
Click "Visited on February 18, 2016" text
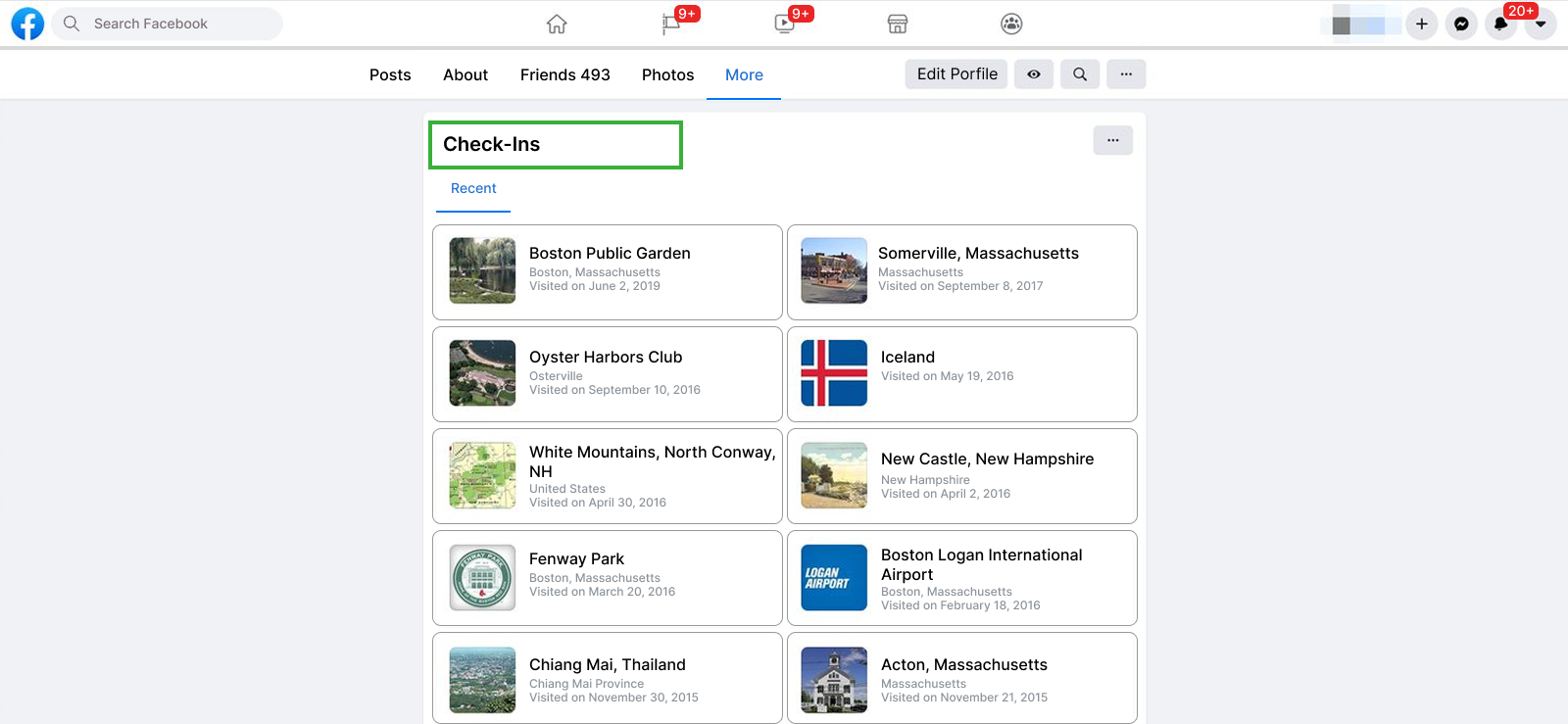(960, 605)
